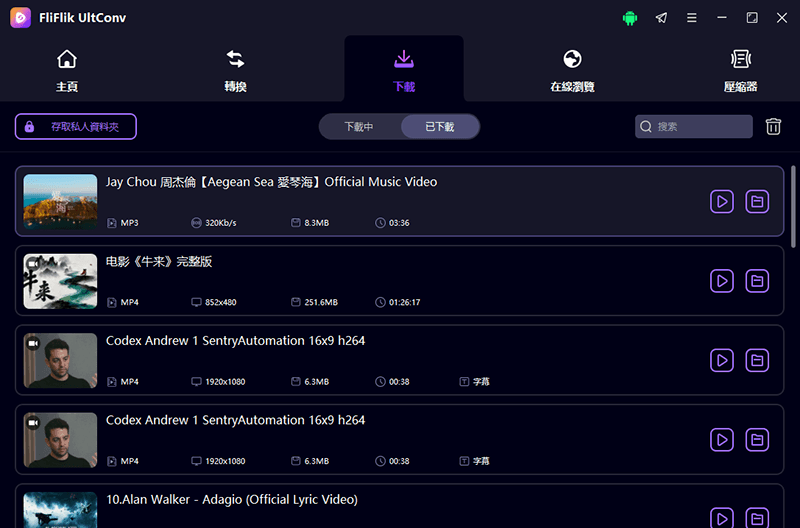
Task: Click the paper plane share icon
Action: [661, 18]
